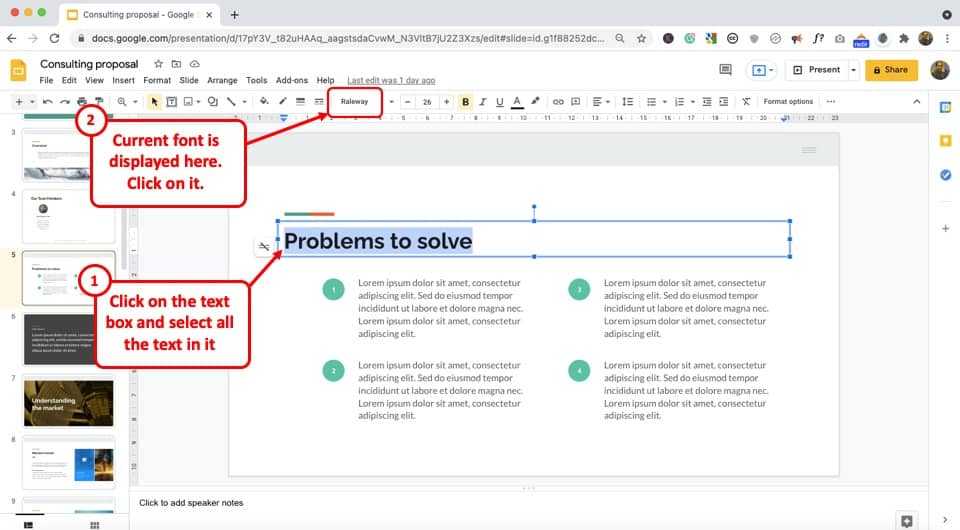Click the Format options button

pos(788,101)
